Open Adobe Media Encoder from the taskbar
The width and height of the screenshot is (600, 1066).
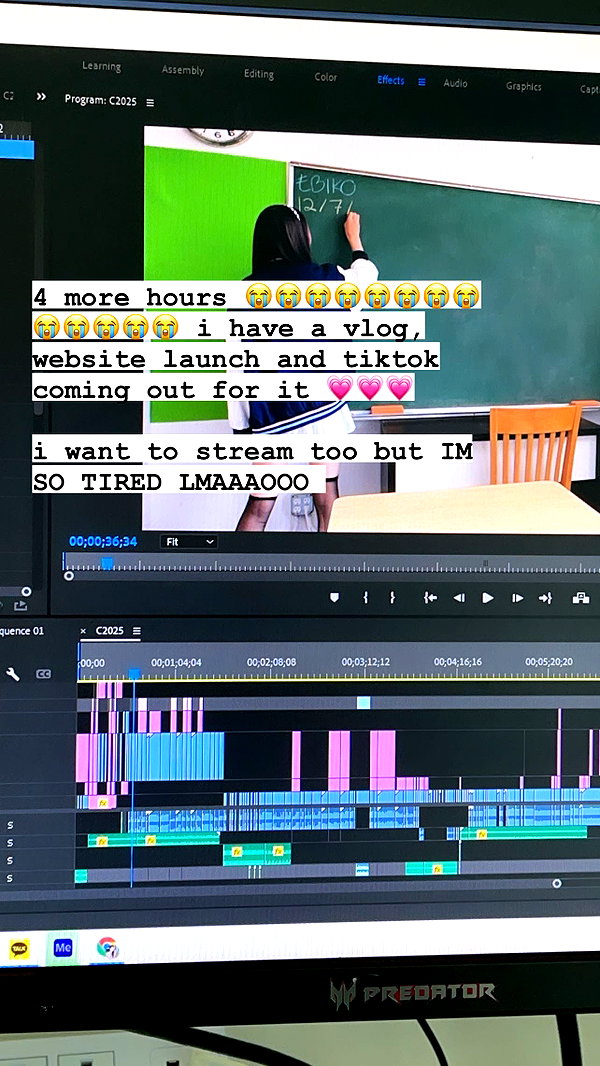tap(63, 947)
